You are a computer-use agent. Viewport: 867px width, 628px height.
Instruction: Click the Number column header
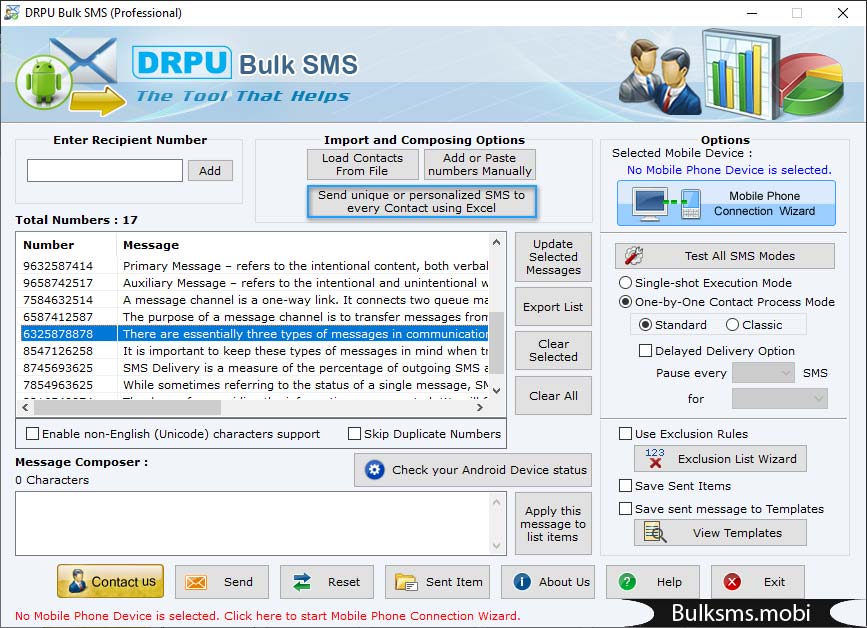tap(67, 245)
